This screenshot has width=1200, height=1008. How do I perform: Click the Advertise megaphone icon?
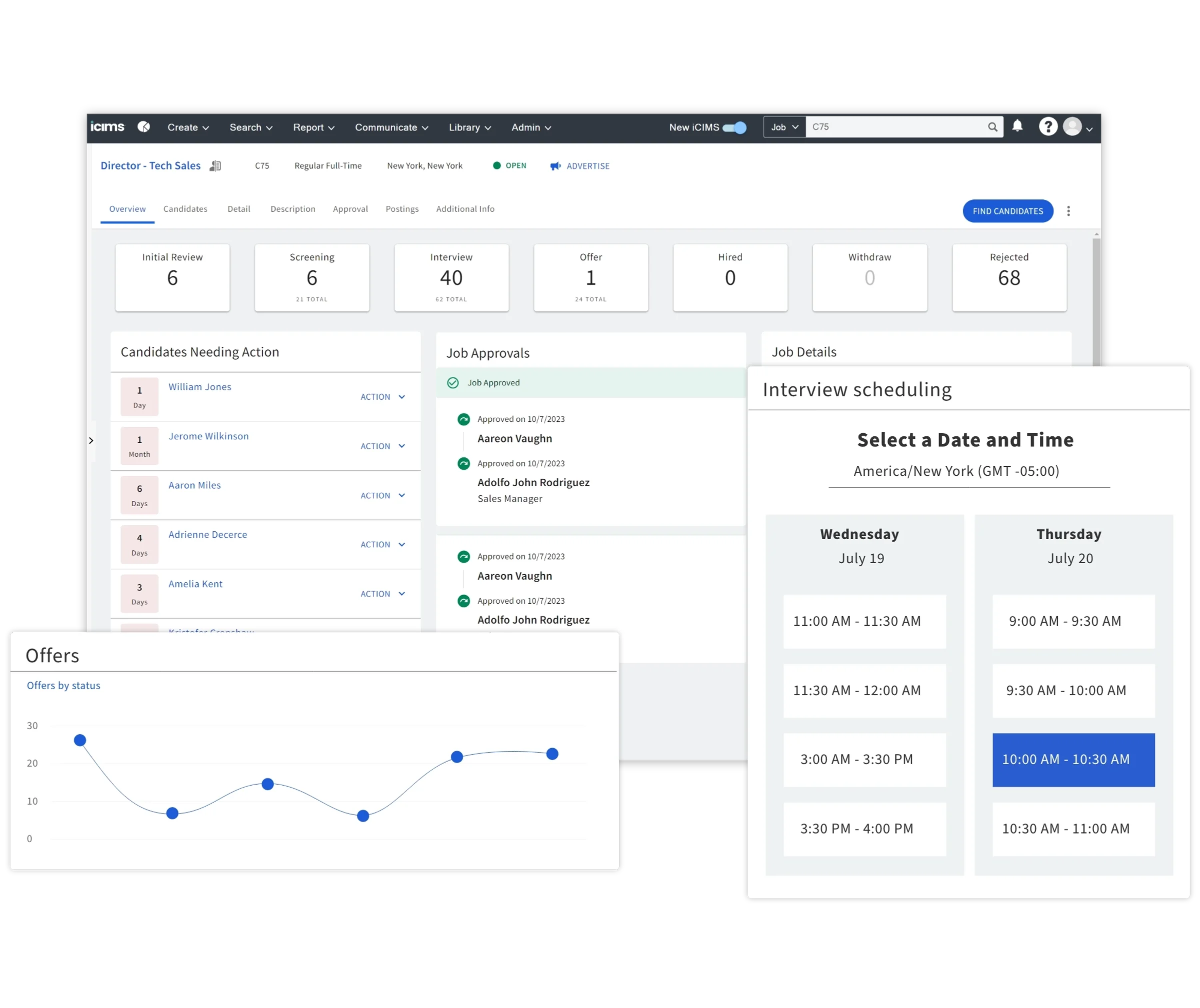(555, 166)
